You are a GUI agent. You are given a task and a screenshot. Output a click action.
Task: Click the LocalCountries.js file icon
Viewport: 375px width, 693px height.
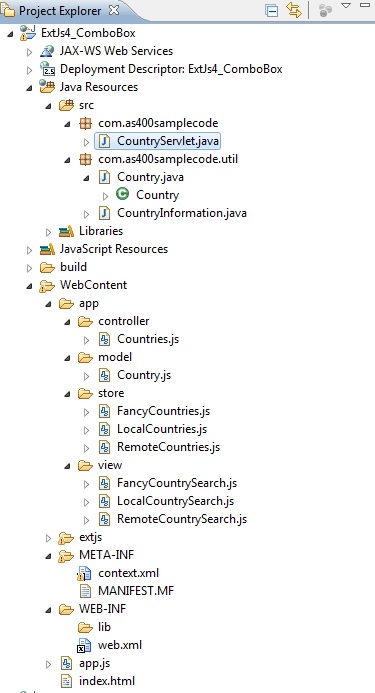(x=104, y=429)
